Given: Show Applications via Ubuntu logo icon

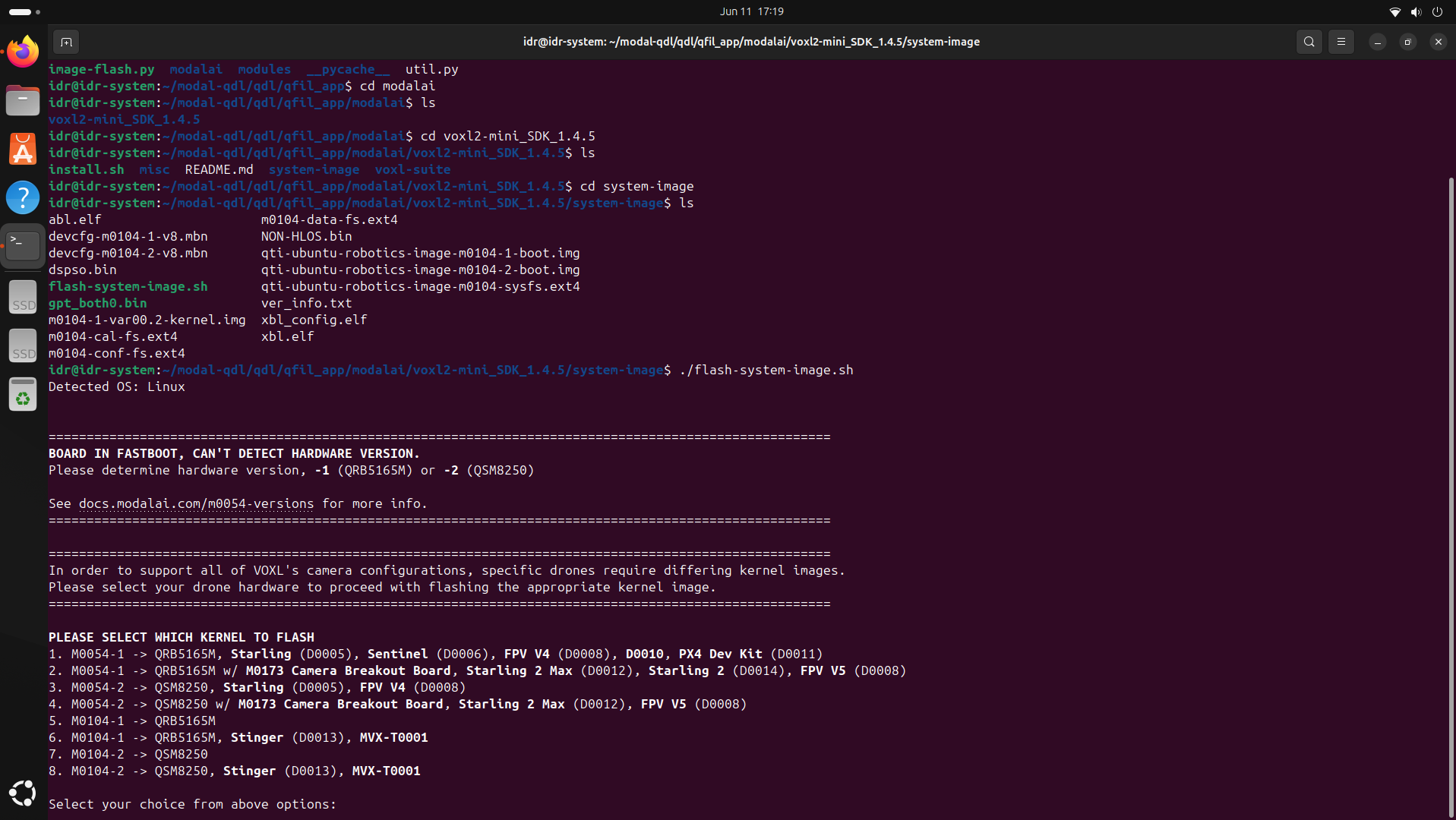Looking at the screenshot, I should tap(23, 793).
